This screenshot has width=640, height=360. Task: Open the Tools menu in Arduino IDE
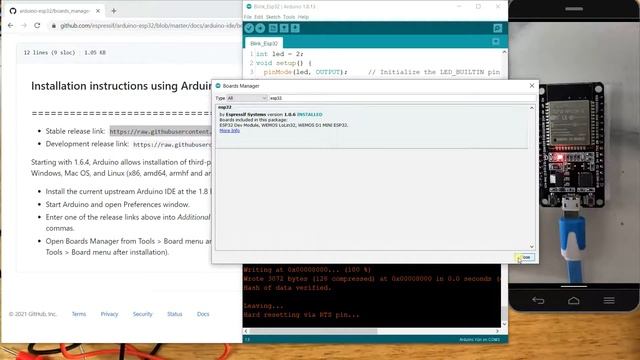pyautogui.click(x=289, y=17)
